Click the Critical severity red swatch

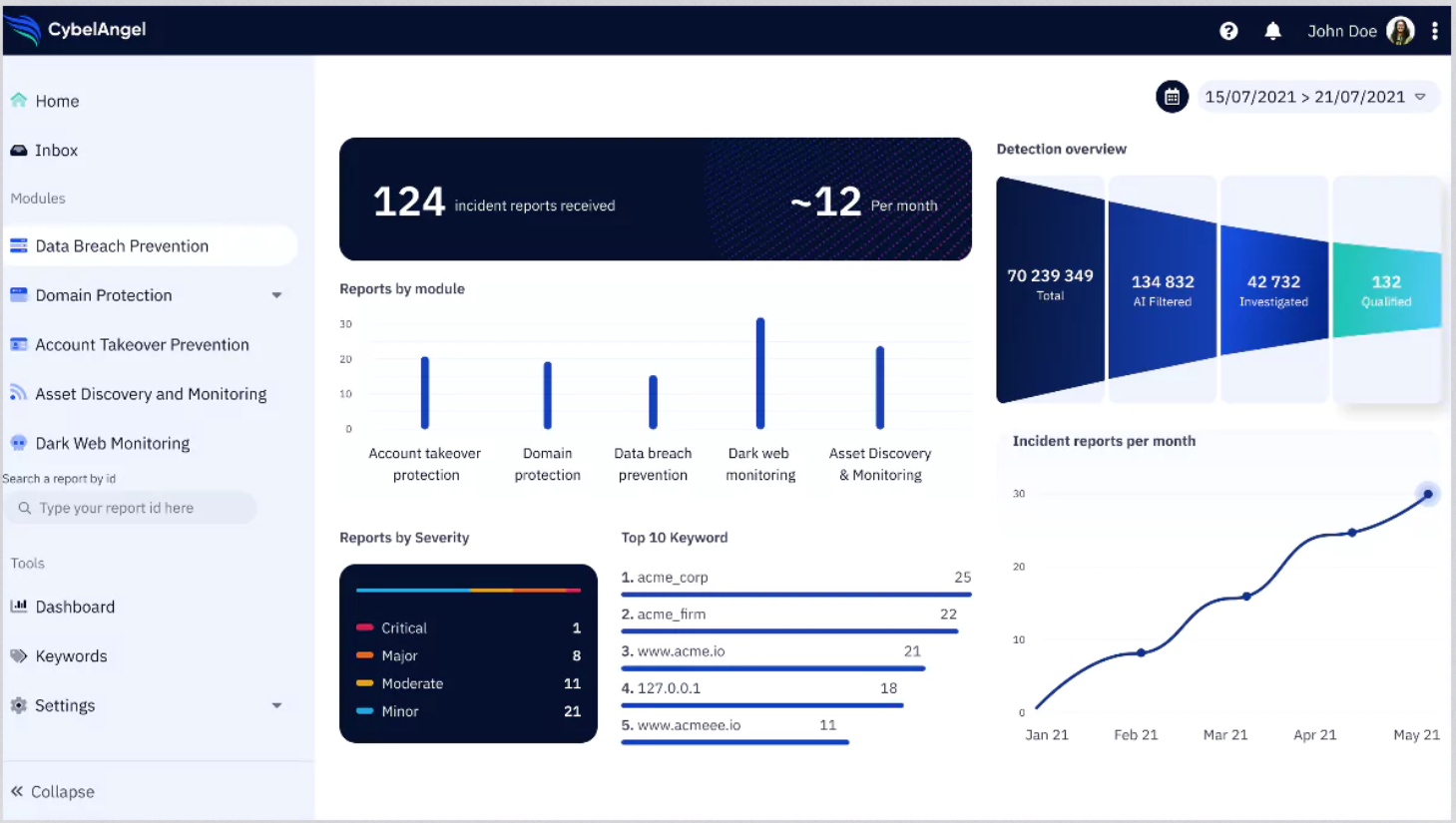[x=364, y=627]
